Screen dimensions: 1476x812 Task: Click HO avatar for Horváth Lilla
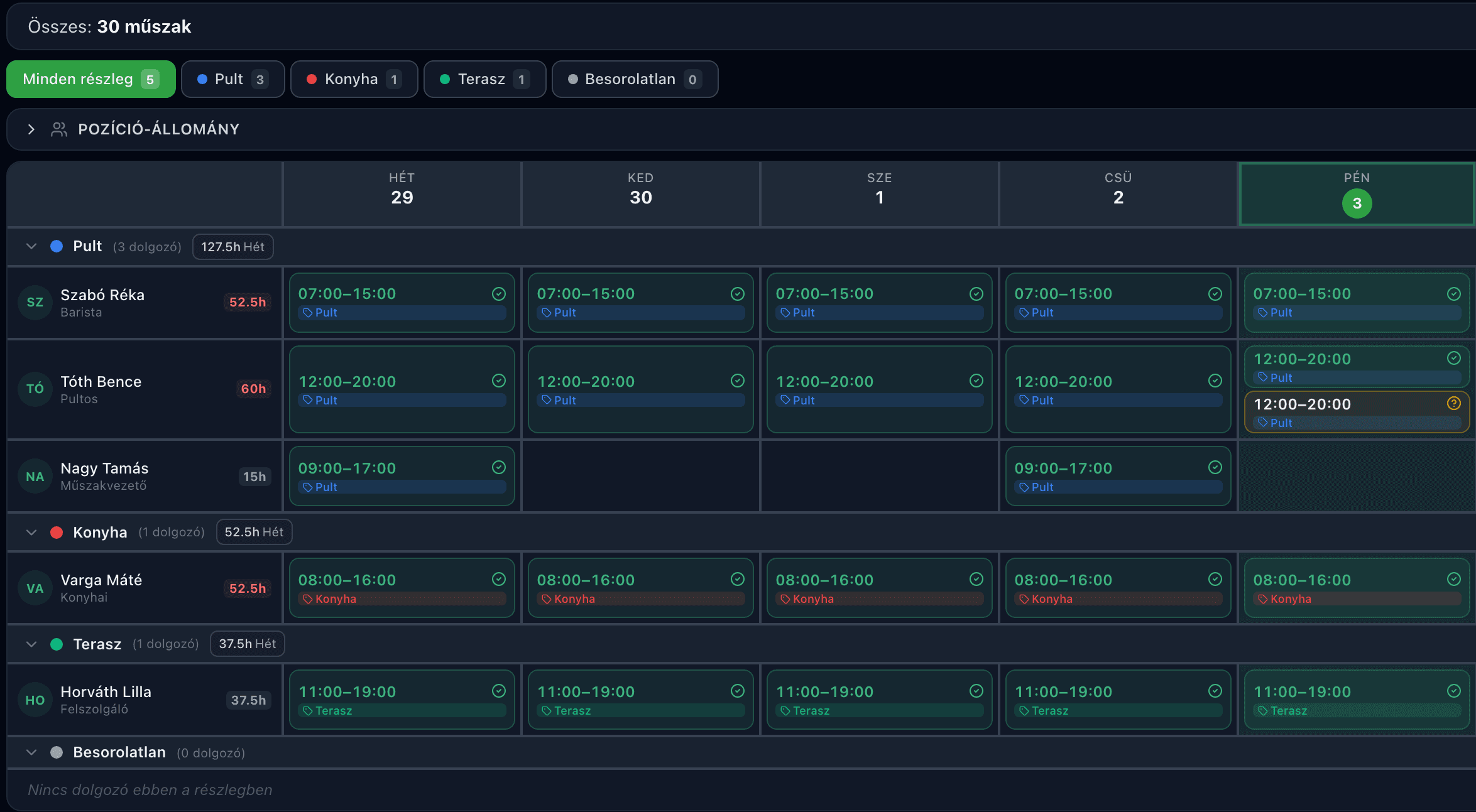[35, 700]
